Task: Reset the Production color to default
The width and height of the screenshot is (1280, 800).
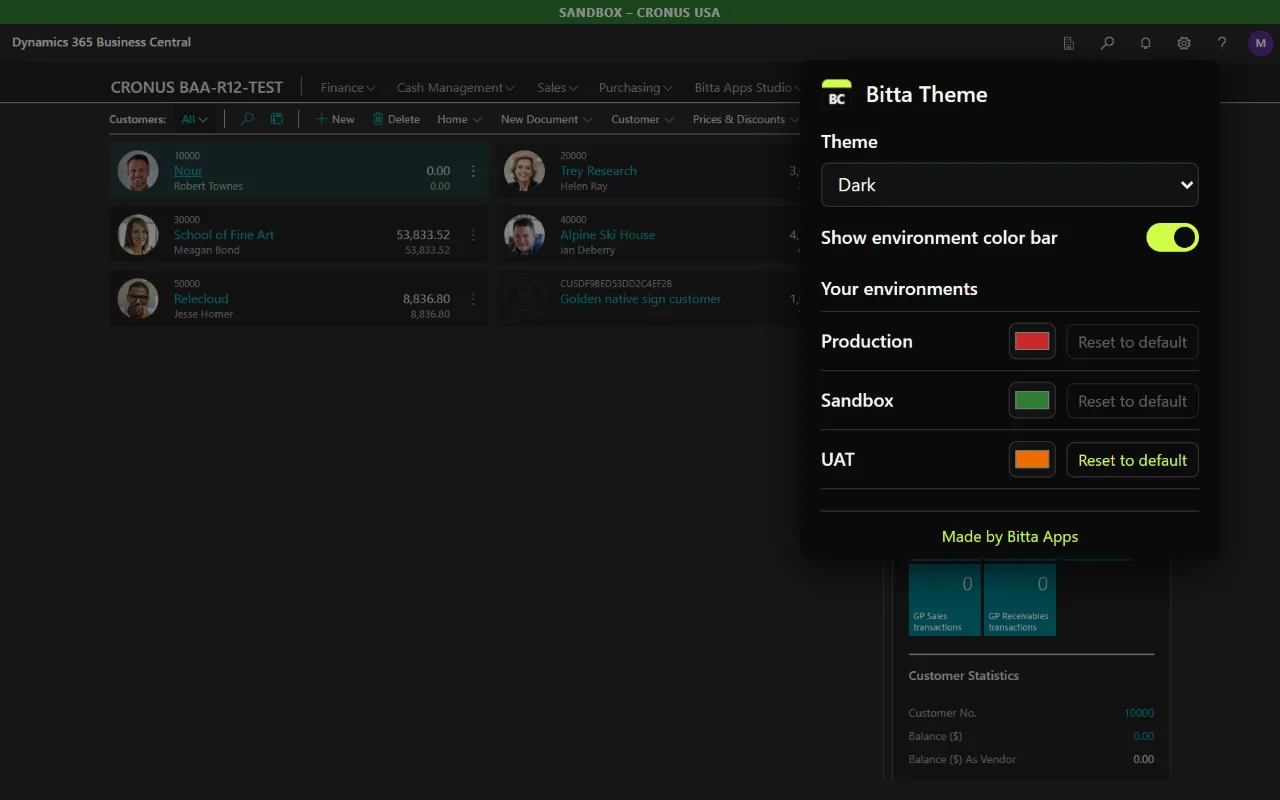Action: click(x=1132, y=342)
